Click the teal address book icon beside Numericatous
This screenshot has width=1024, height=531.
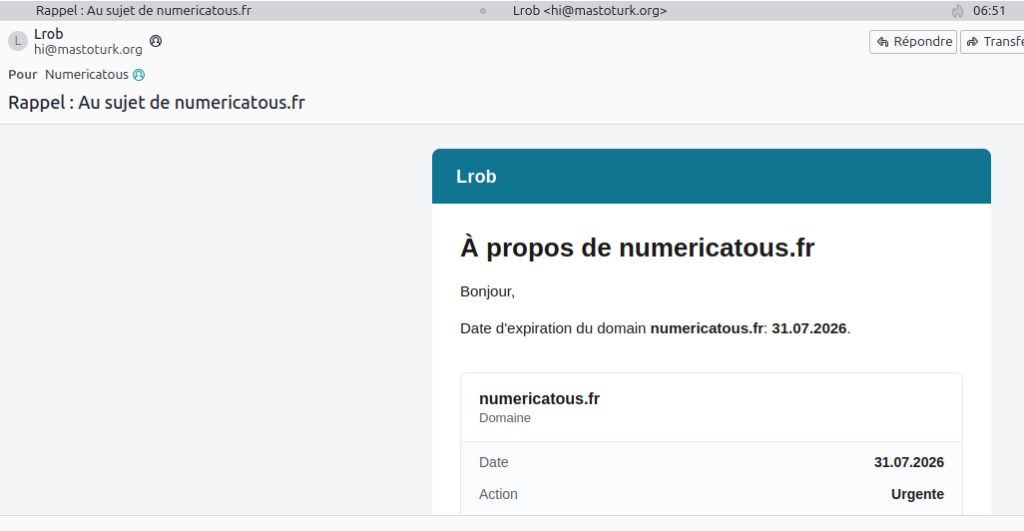pyautogui.click(x=138, y=75)
